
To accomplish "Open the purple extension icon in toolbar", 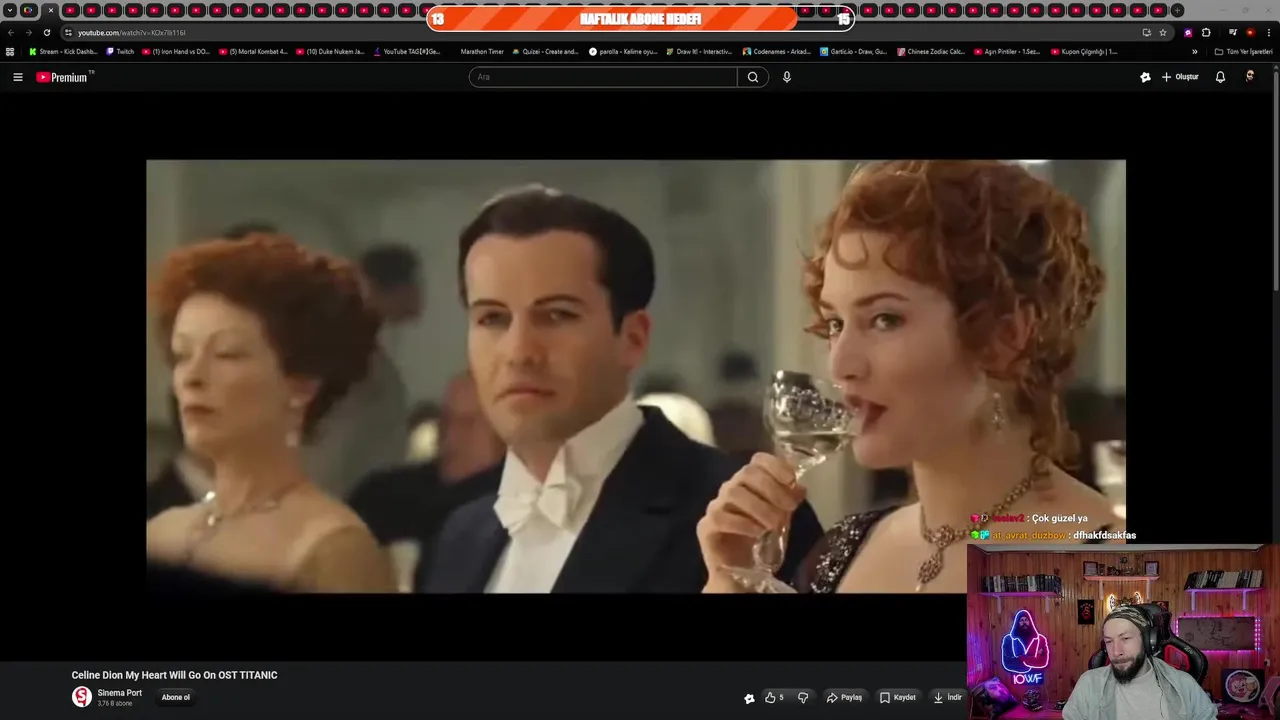I will (1188, 32).
